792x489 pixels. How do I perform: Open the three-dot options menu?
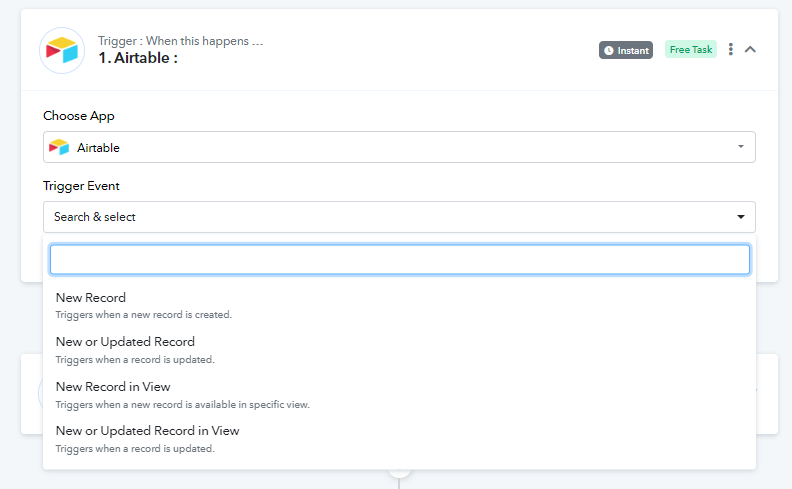point(730,49)
